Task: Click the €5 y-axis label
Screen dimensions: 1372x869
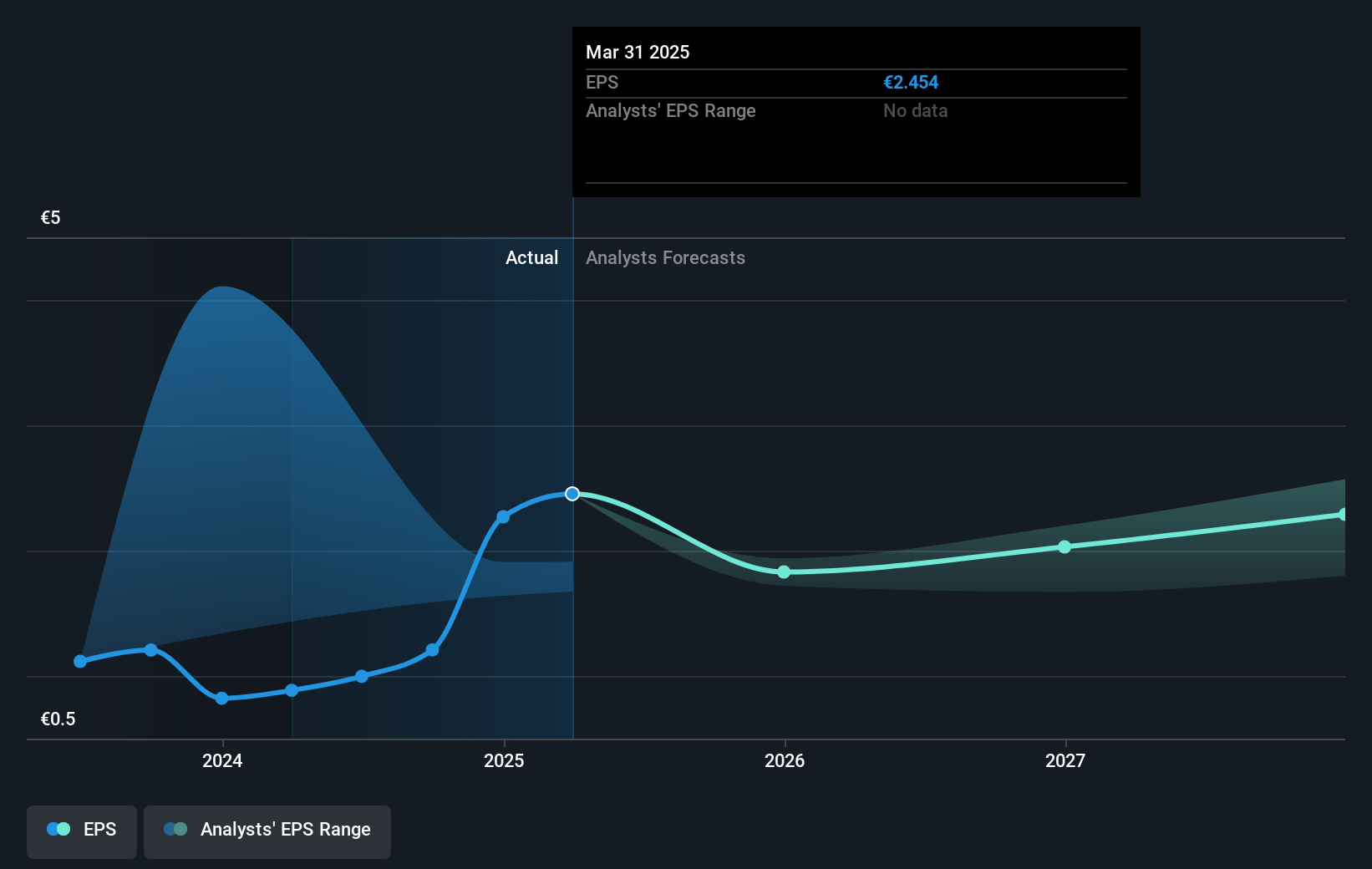Action: 50,217
